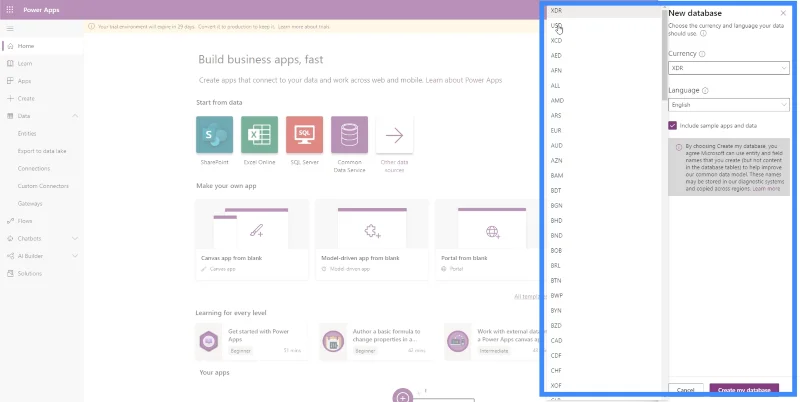Select XDR highlighted currency list entry
This screenshot has width=800, height=402.
604,11
